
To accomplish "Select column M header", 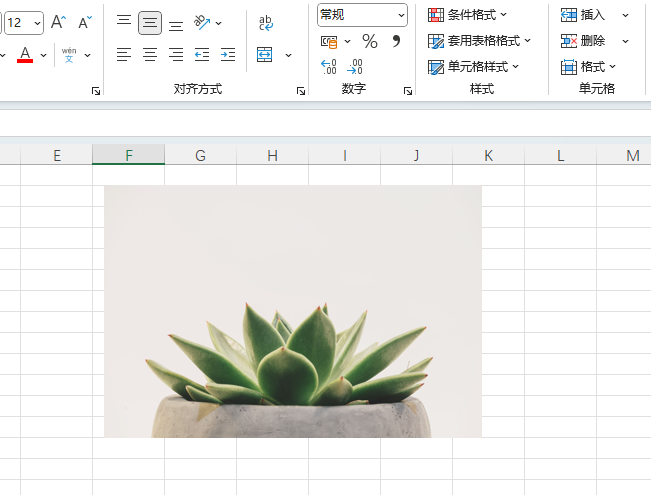I will click(624, 155).
